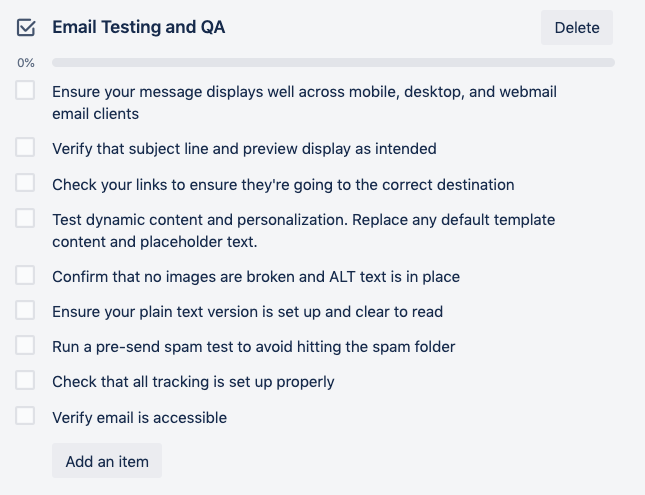Check the plain text version checkbox
The width and height of the screenshot is (645, 495).
click(26, 311)
